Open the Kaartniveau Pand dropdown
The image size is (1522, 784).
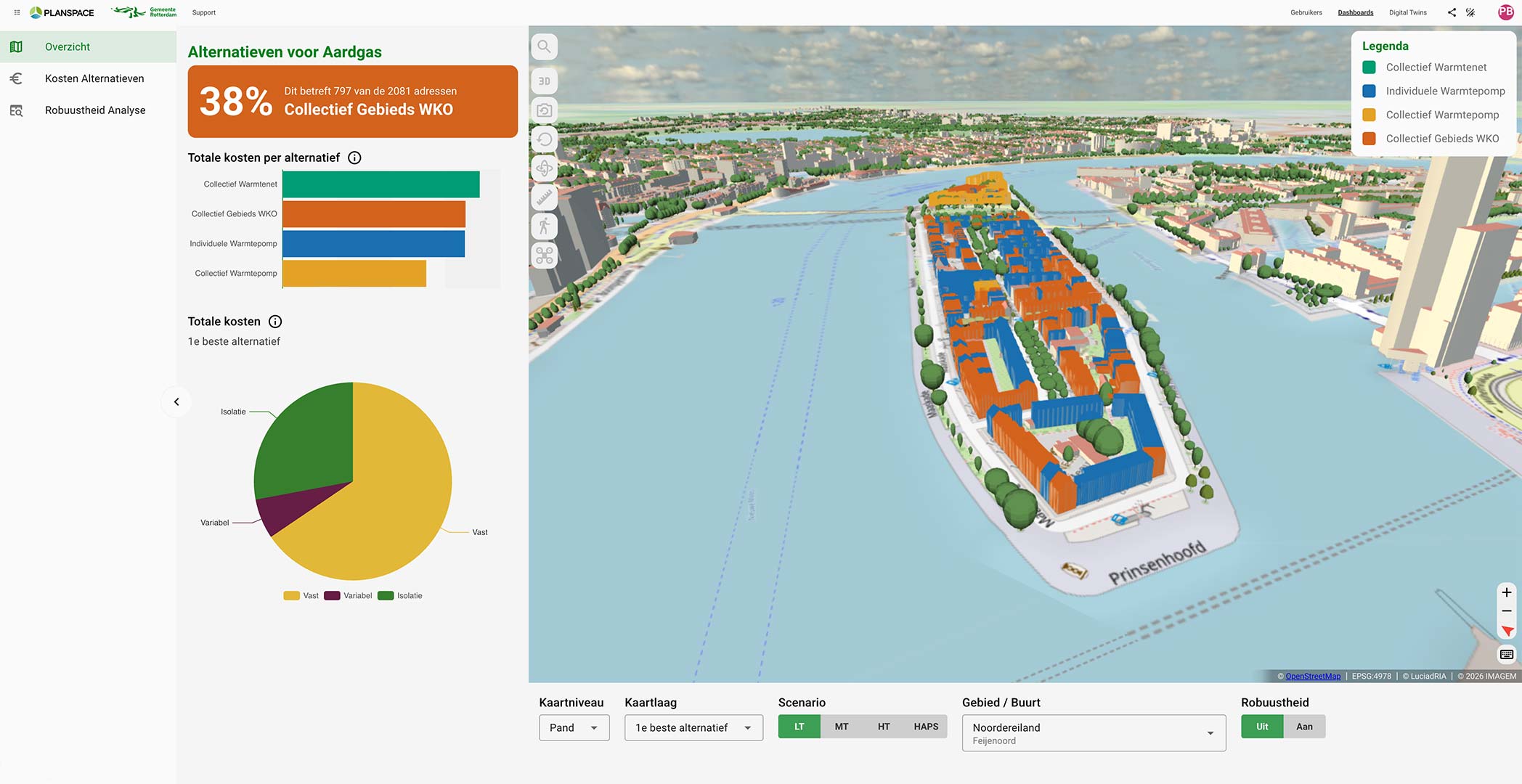(x=574, y=727)
